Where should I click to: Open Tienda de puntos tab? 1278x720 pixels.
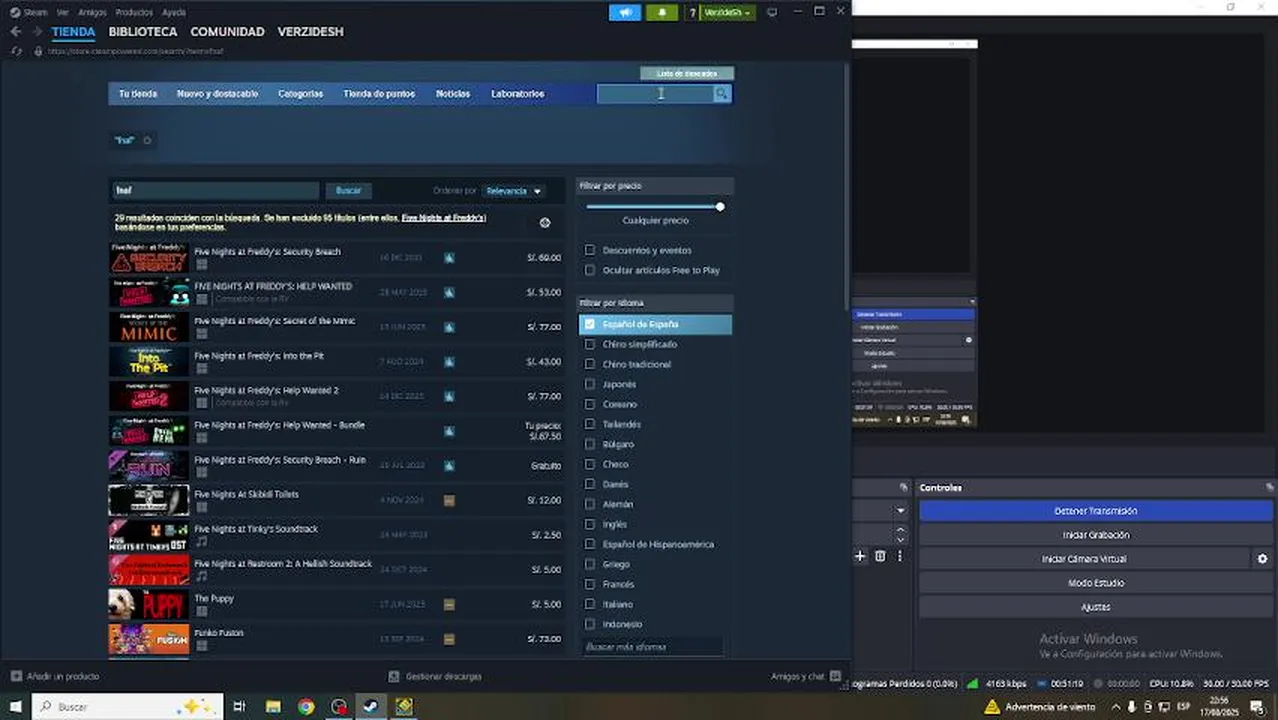pos(379,94)
